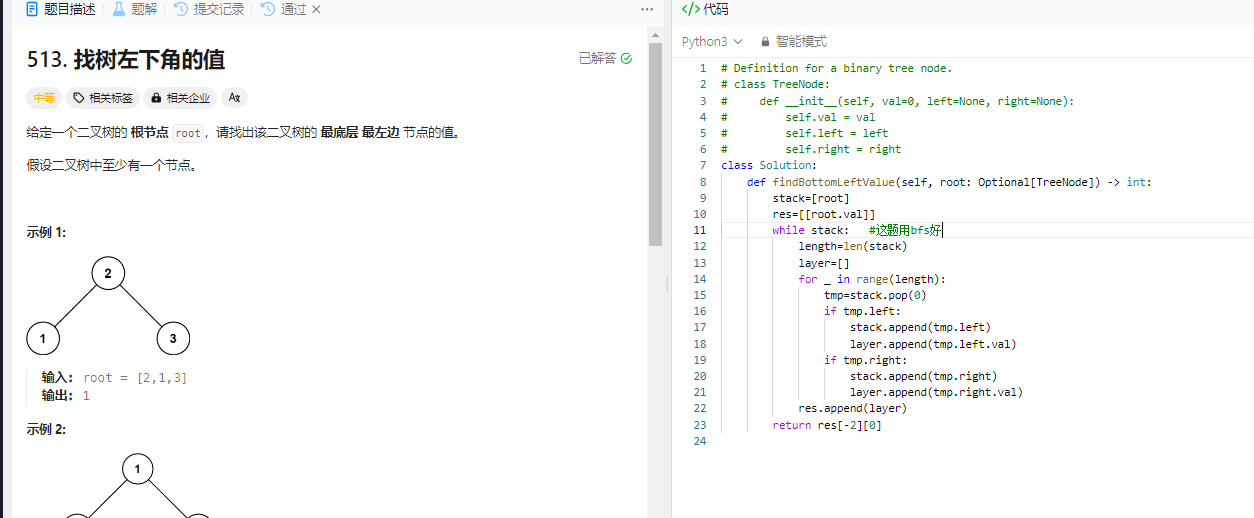Open the Python3 language dropdown

(x=712, y=41)
